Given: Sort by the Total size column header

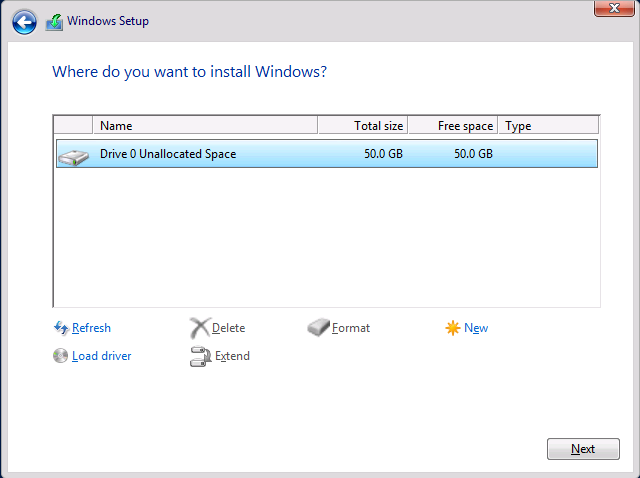Looking at the screenshot, I should (x=363, y=125).
